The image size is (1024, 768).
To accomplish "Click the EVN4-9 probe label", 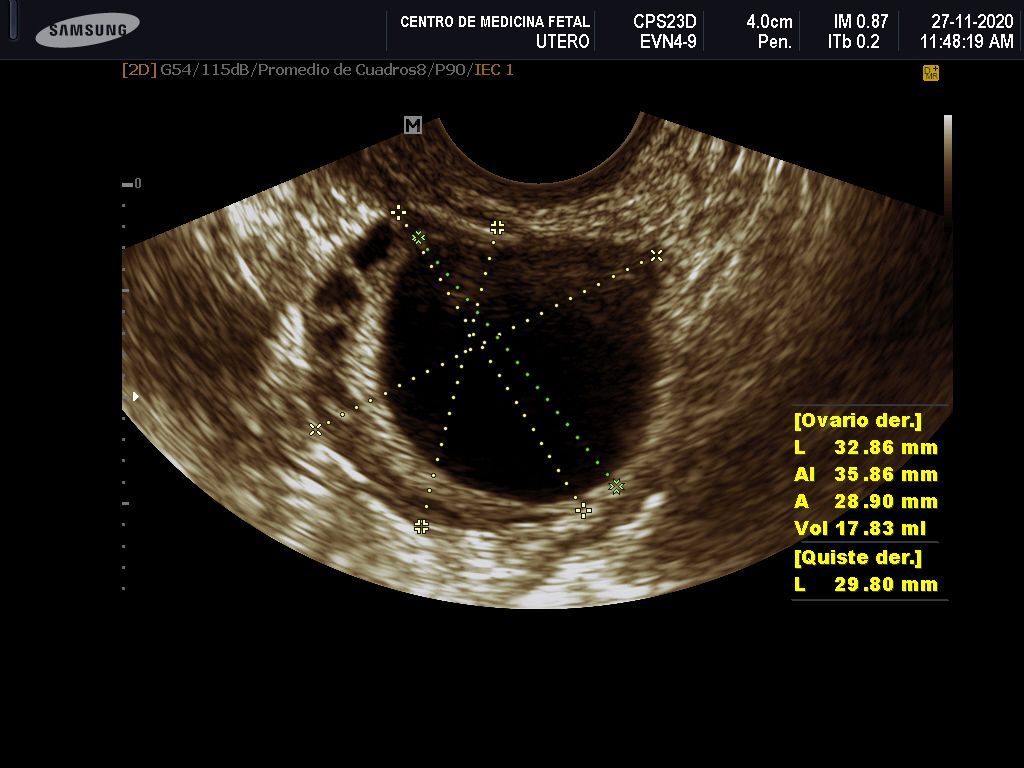I will (668, 42).
